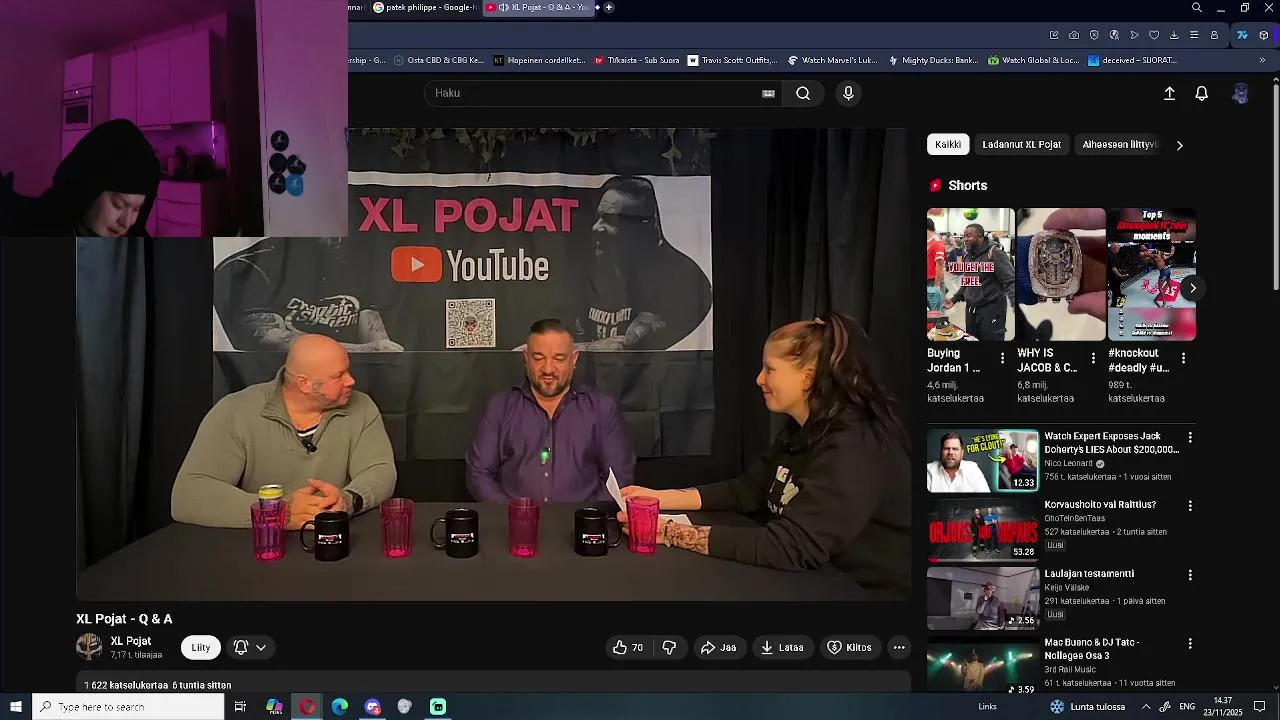Open Korvaushoito vai Raittius thumbnail
1280x720 pixels.
(x=983, y=530)
